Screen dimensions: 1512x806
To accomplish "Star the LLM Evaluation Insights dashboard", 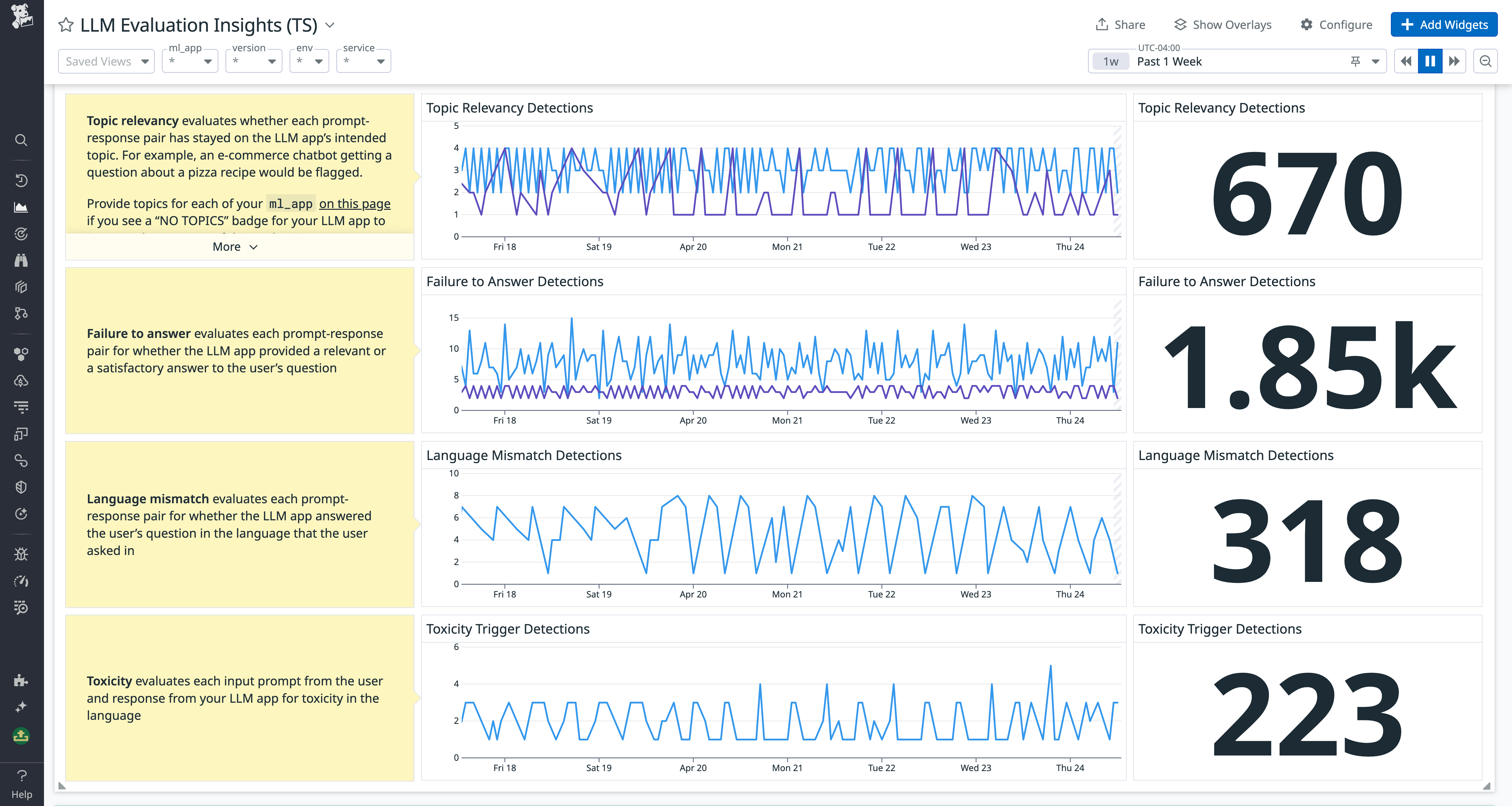I will (66, 25).
